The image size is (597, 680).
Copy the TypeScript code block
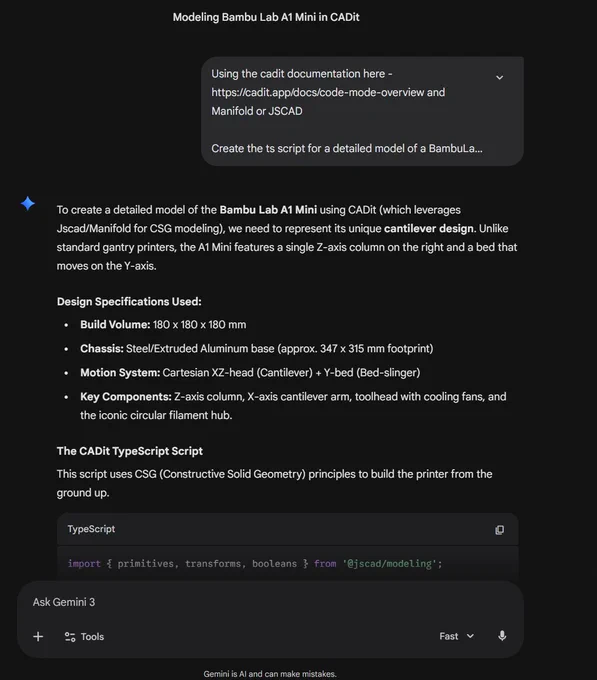499,530
